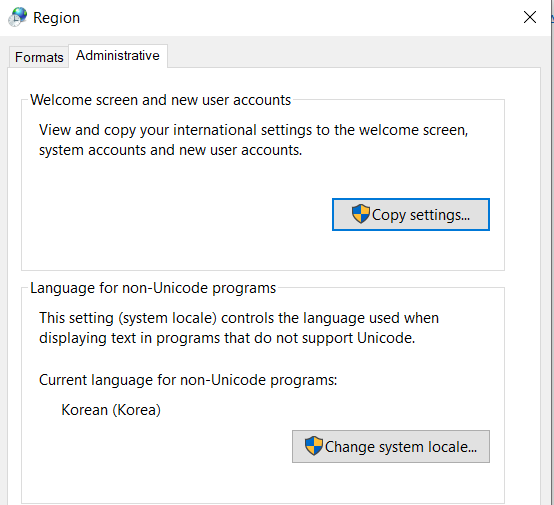Click the 'Region' window title text
554x505 pixels.
click(57, 18)
